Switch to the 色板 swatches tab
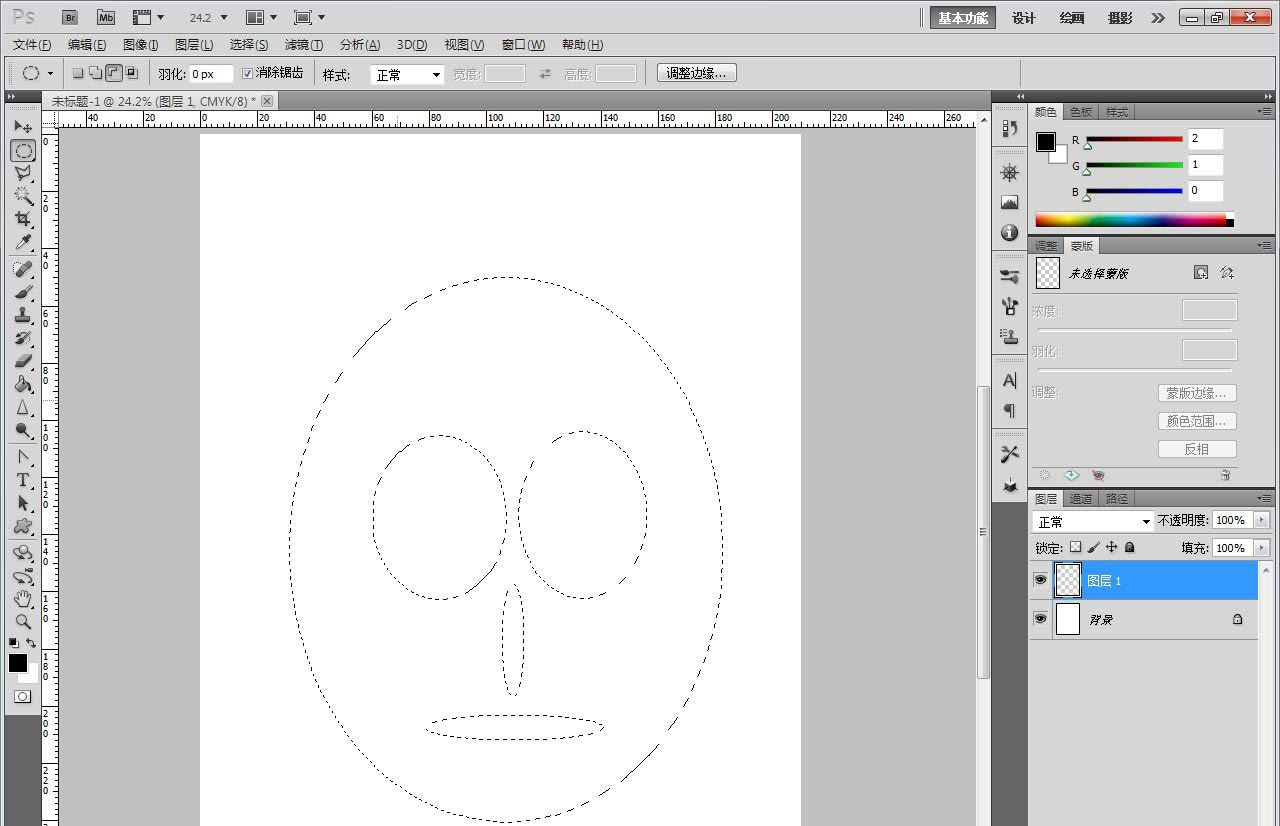1280x826 pixels. (1081, 111)
